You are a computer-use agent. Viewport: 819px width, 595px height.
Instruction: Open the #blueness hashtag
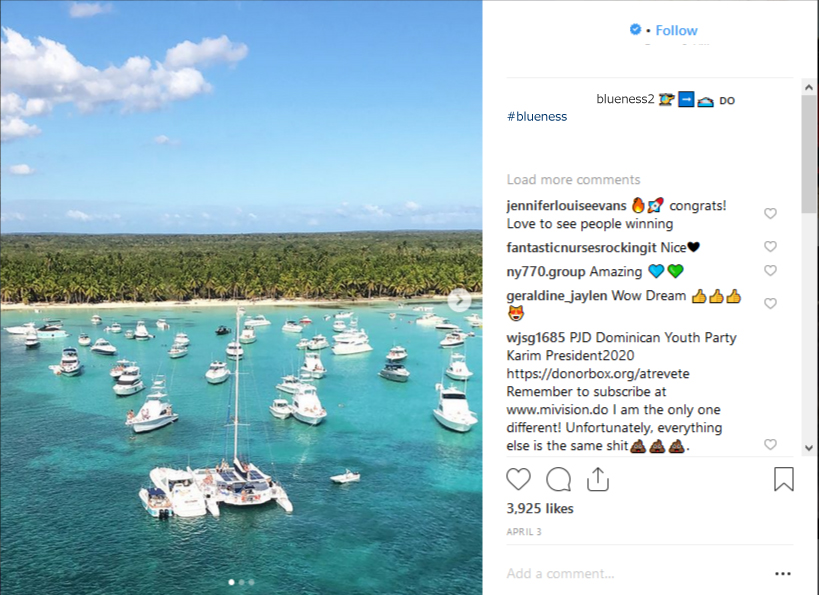coord(537,117)
